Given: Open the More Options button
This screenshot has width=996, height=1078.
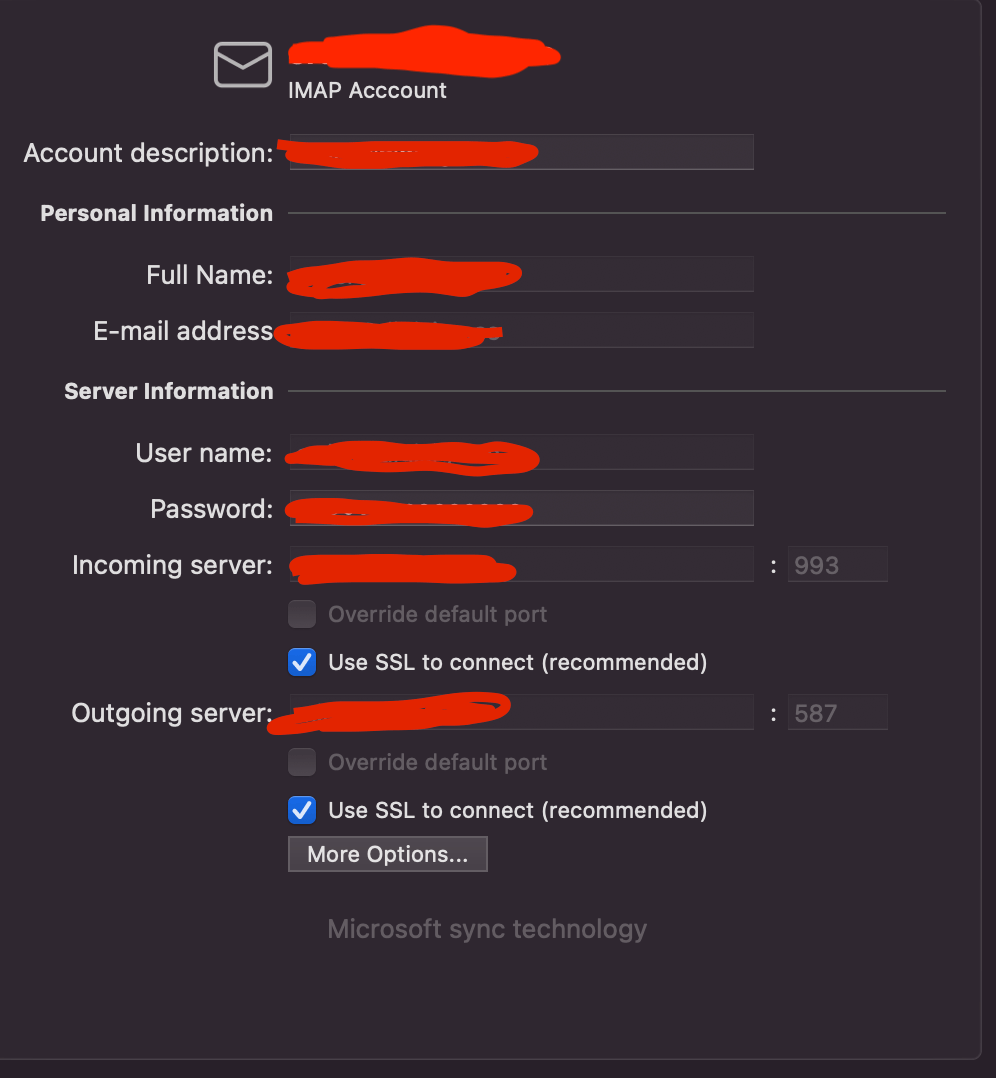Looking at the screenshot, I should coord(388,854).
